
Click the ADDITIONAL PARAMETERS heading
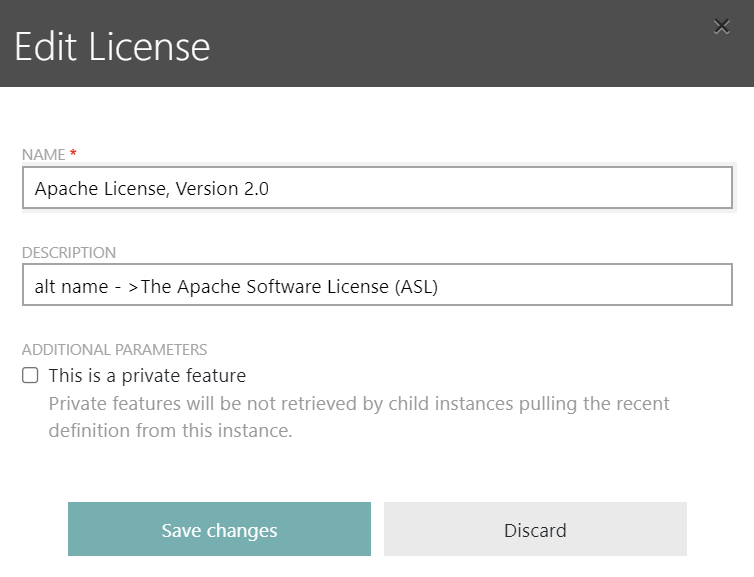pyautogui.click(x=114, y=350)
